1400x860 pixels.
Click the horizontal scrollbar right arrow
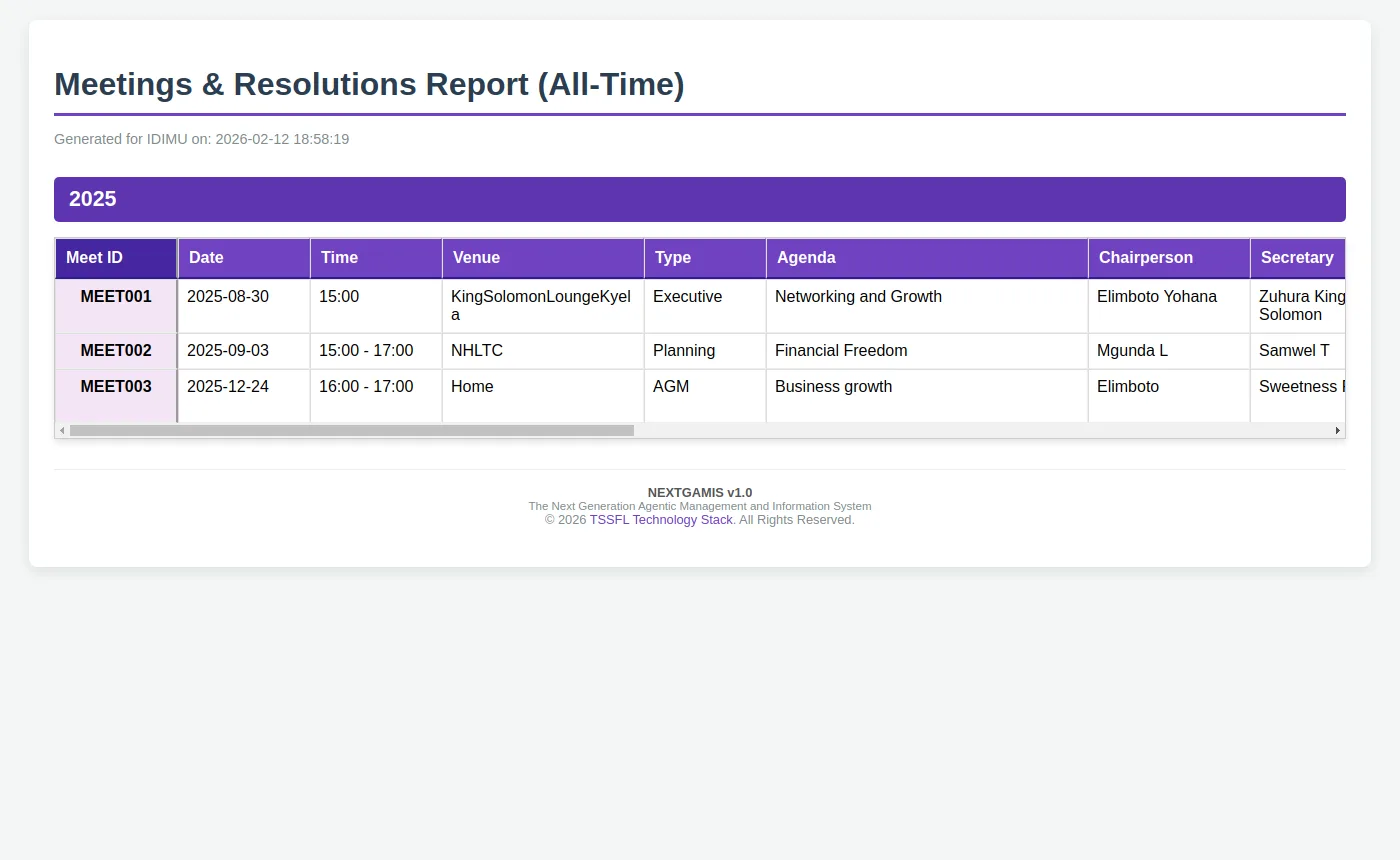[1337, 430]
